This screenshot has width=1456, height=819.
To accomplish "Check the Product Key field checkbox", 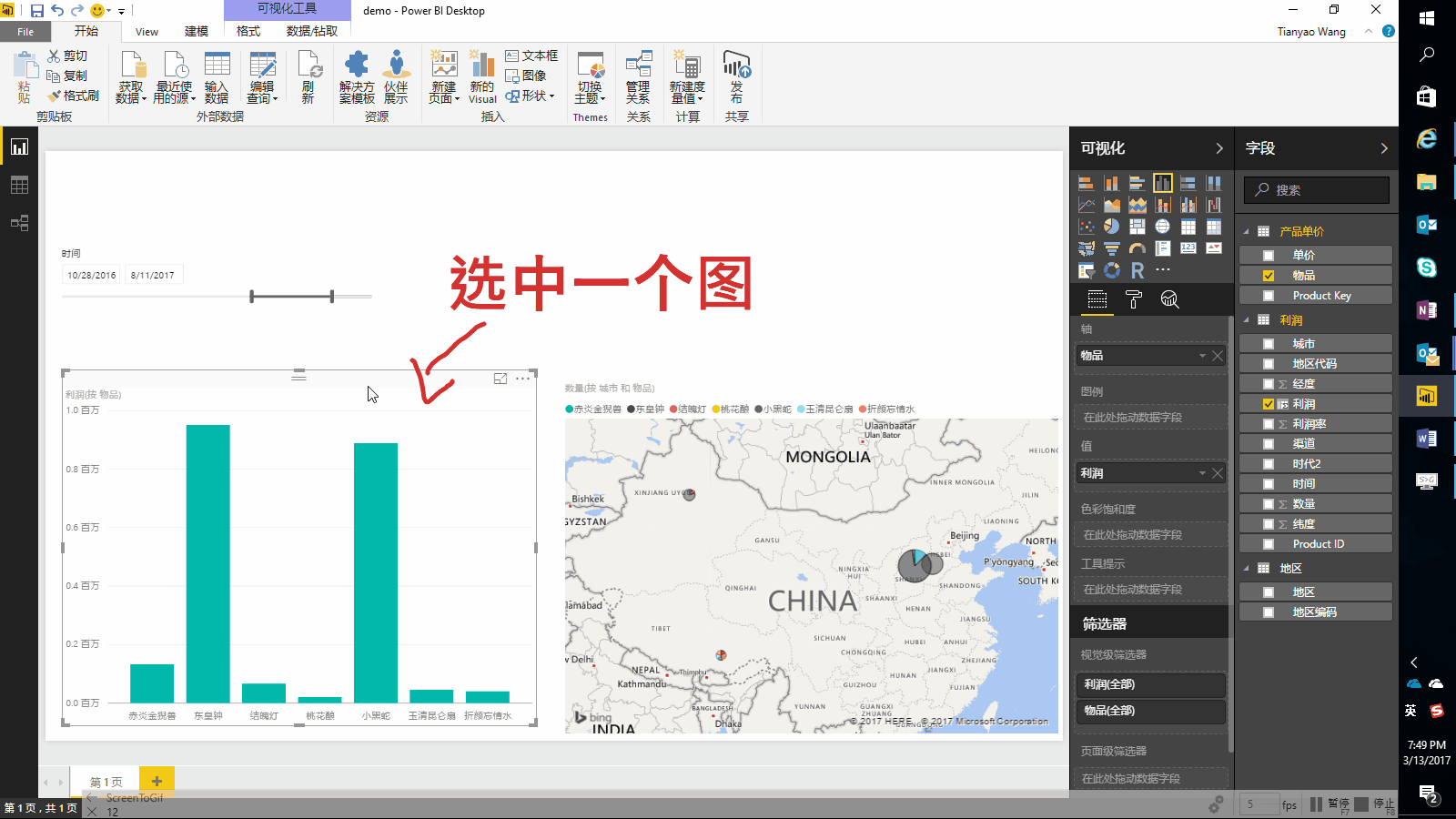I will click(x=1269, y=296).
